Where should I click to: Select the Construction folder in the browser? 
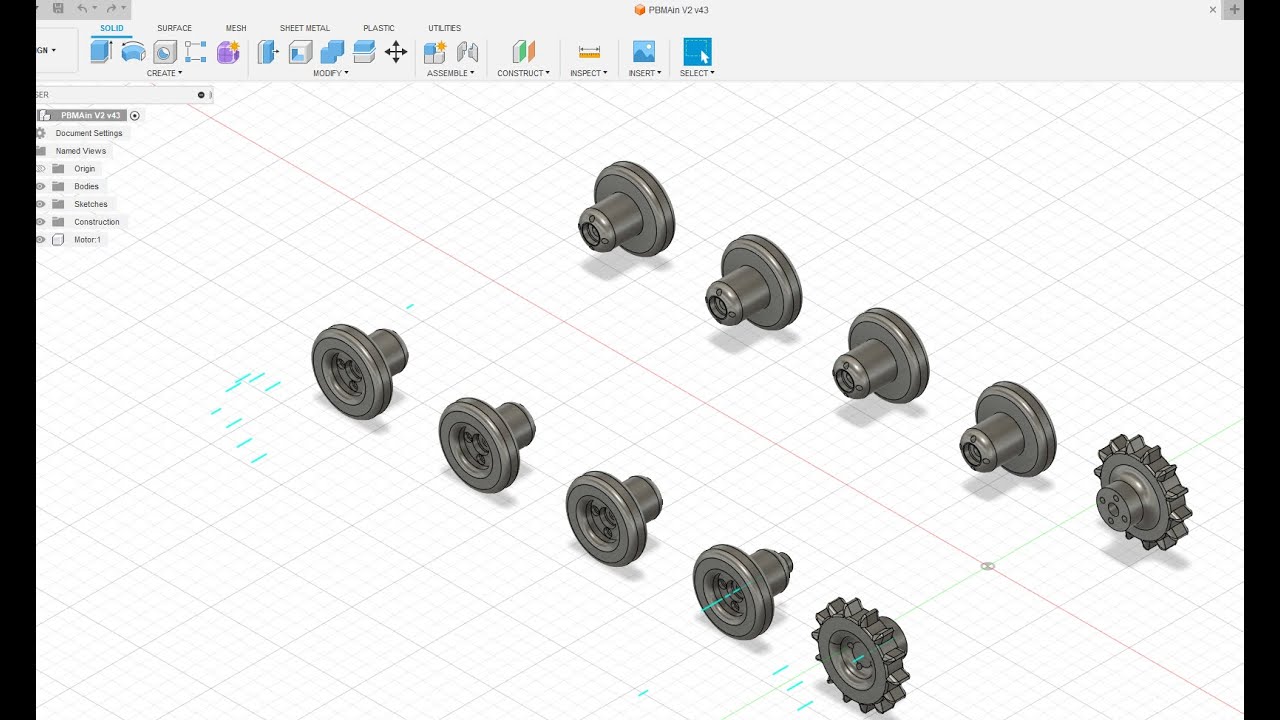[x=96, y=222]
